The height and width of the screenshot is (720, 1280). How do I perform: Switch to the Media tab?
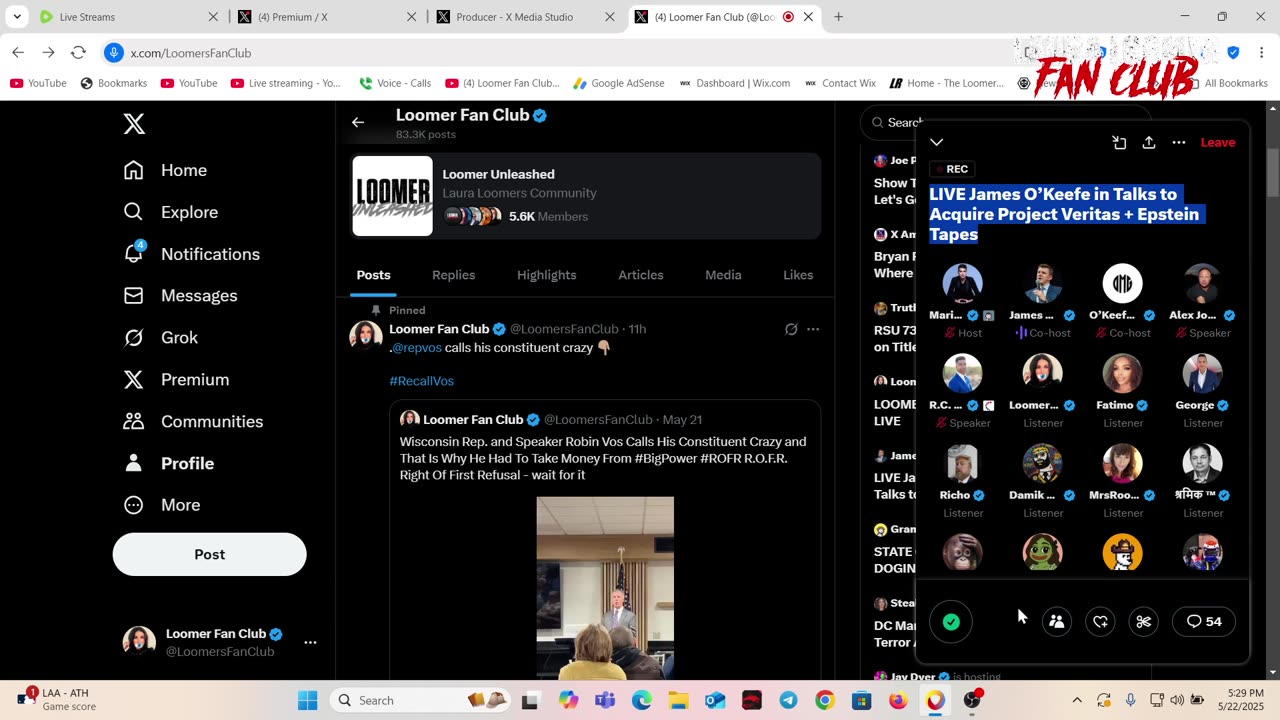[x=723, y=275]
